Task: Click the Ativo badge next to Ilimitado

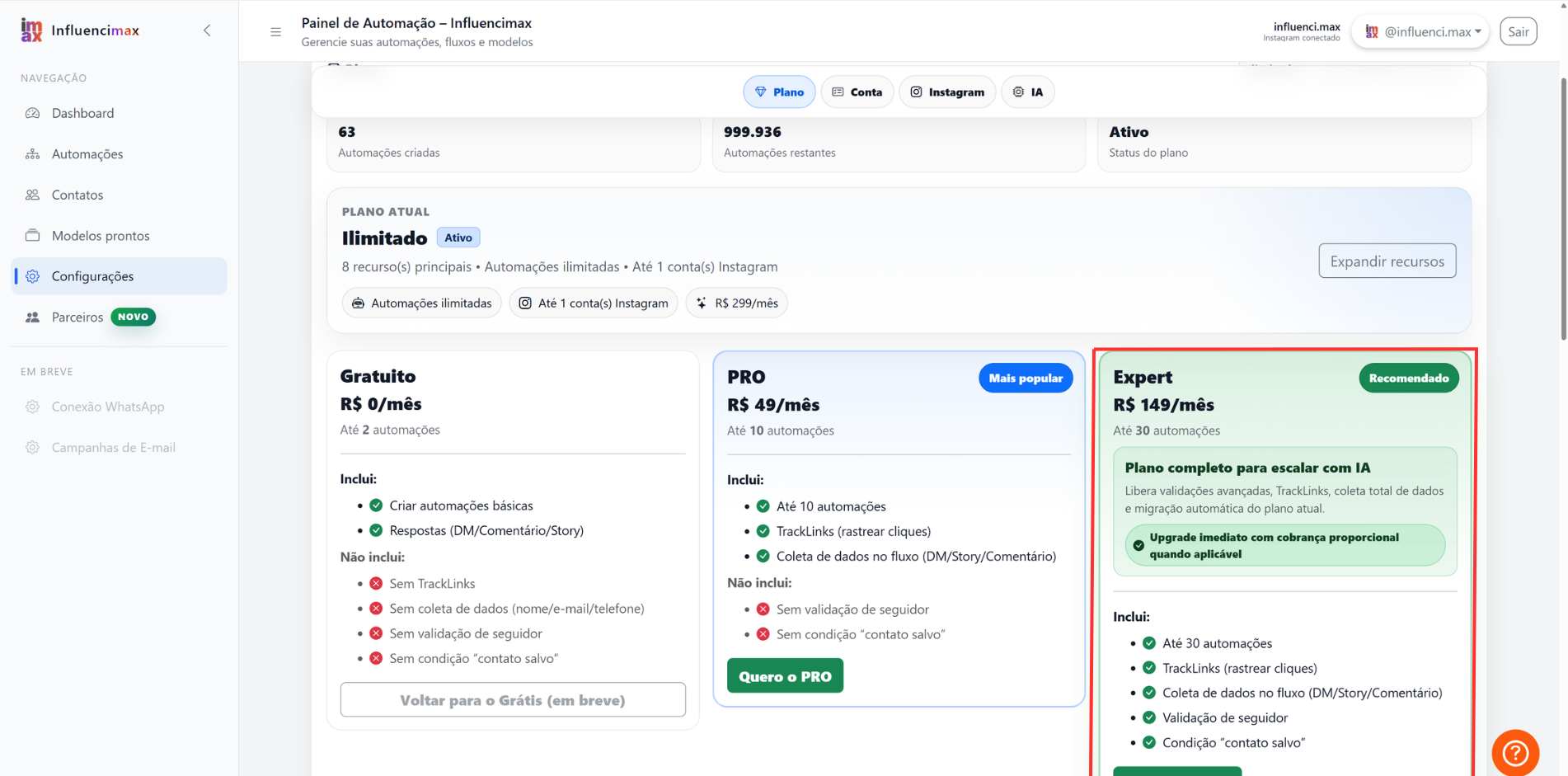Action: (458, 238)
